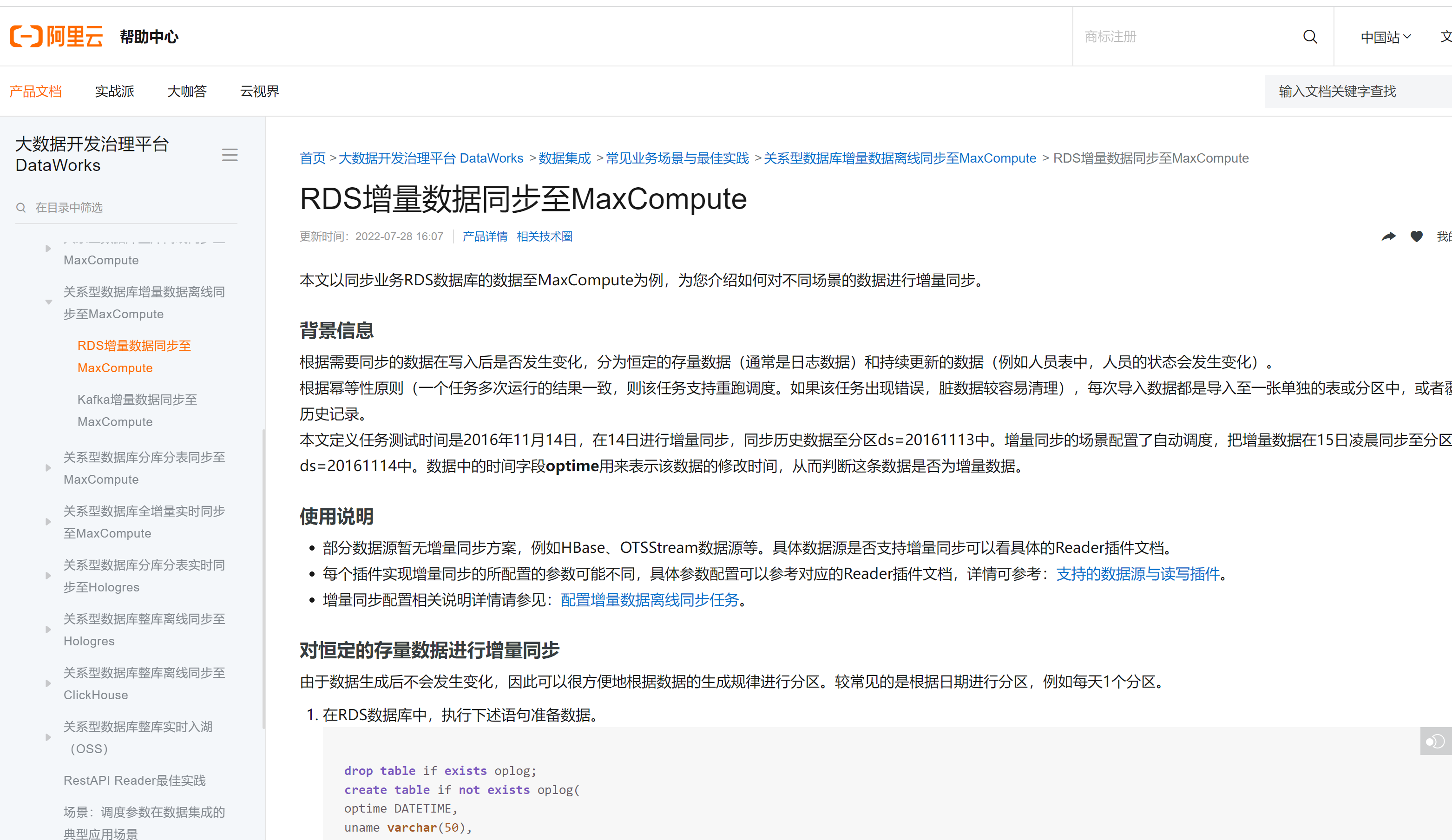Select RDS增量数据同步至MaxCompute tree item
This screenshot has height=840, width=1452.
click(x=134, y=357)
